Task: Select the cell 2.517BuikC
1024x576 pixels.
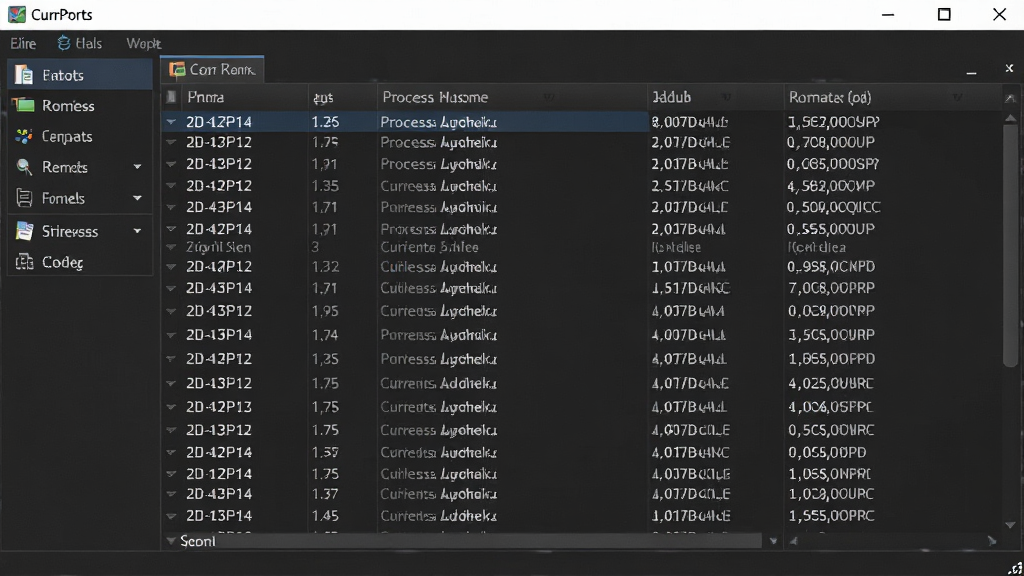Action: point(690,186)
